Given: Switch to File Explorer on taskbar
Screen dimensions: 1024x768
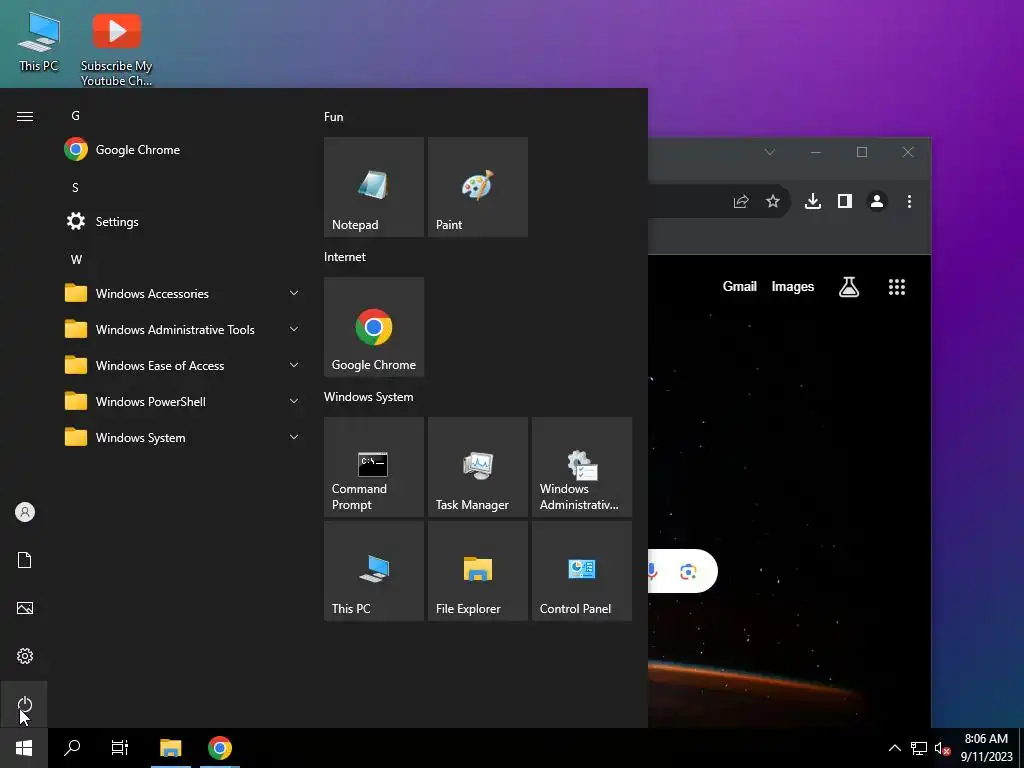Looking at the screenshot, I should (170, 748).
